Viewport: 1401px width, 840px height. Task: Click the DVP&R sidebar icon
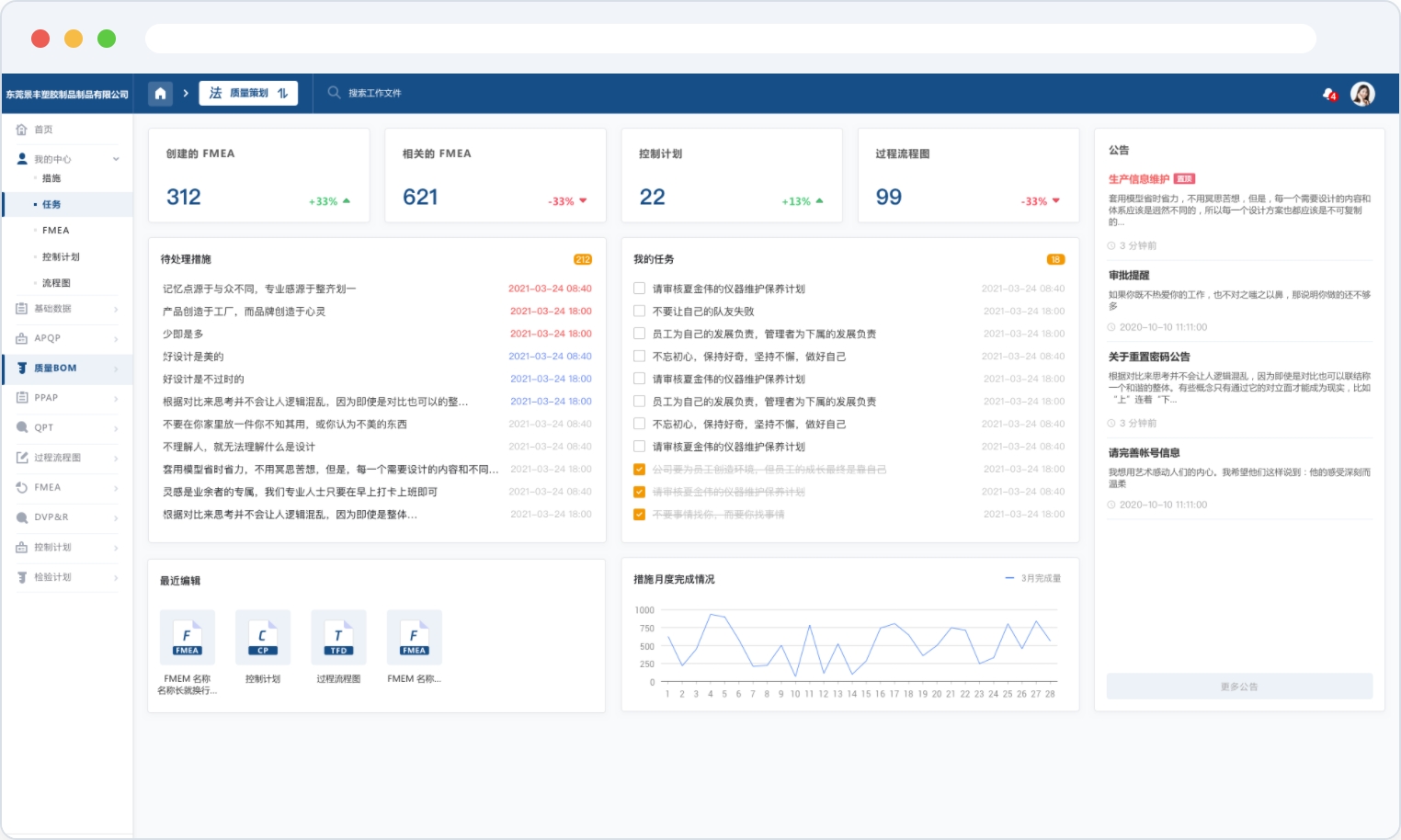click(x=21, y=517)
